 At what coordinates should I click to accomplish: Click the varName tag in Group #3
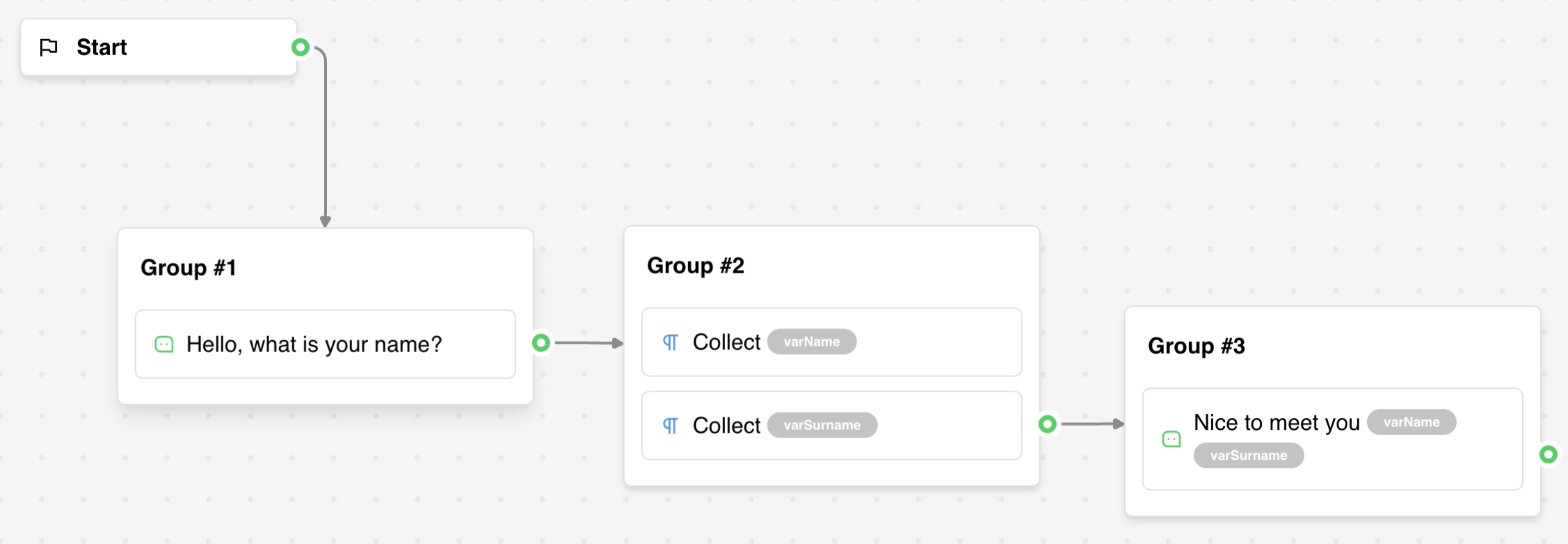[1411, 422]
